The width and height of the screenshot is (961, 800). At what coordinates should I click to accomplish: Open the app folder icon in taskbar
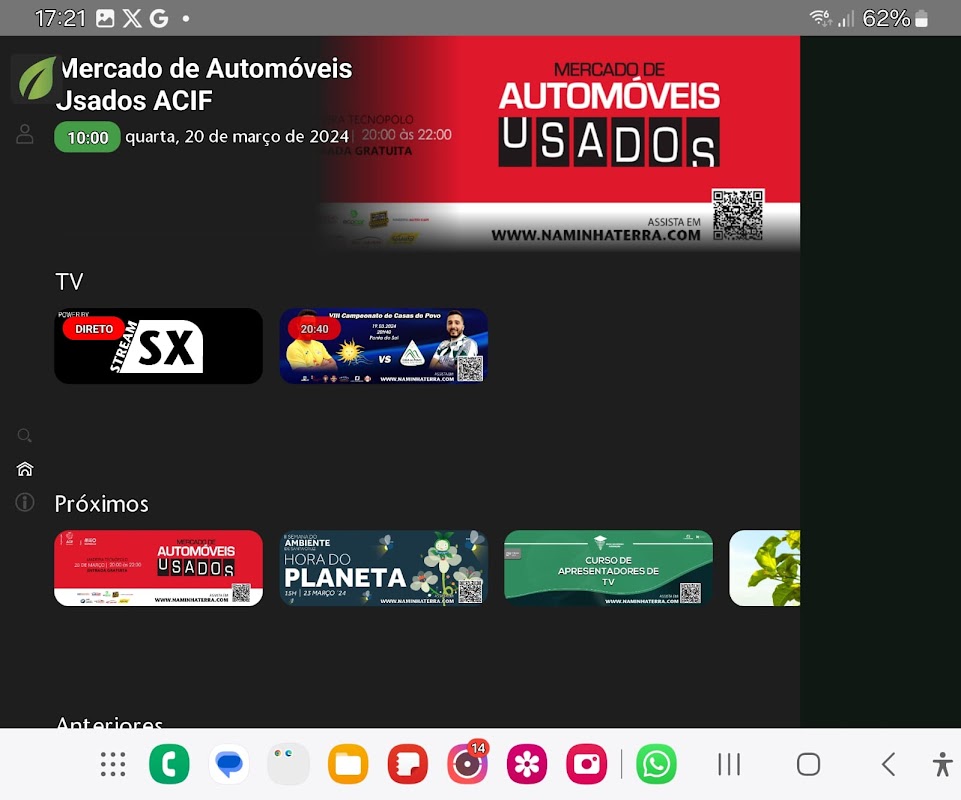[x=289, y=764]
